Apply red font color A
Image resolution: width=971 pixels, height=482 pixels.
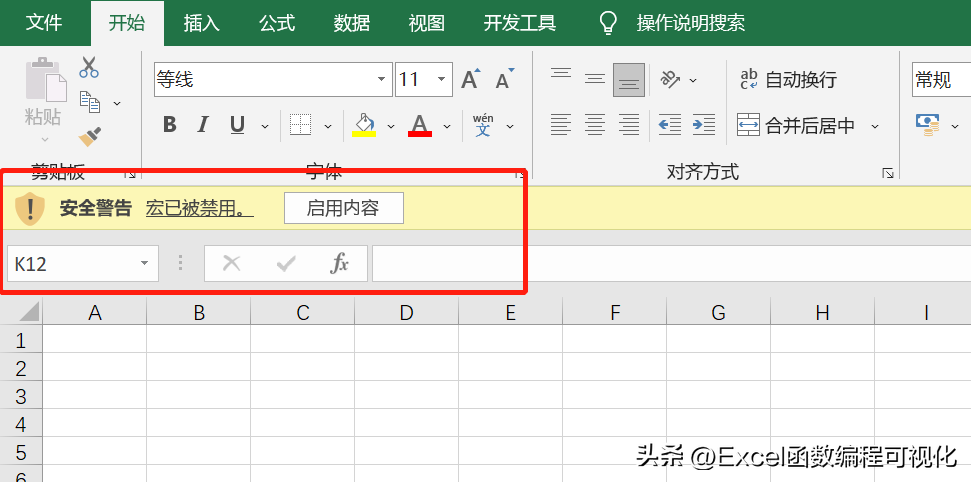point(420,125)
